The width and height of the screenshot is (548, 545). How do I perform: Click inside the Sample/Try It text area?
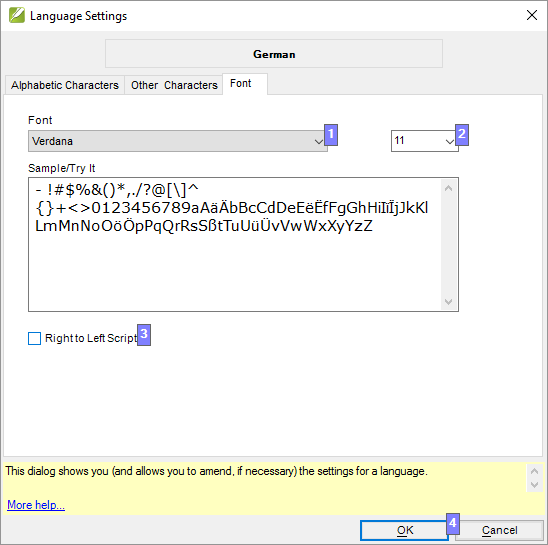click(x=235, y=244)
